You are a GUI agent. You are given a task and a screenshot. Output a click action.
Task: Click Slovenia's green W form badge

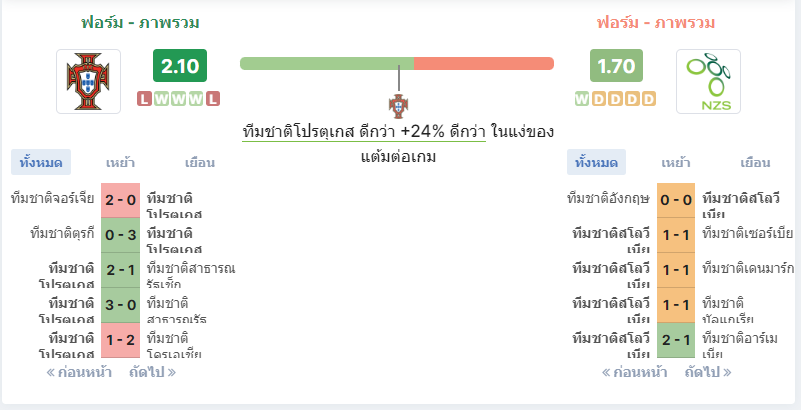click(x=581, y=99)
